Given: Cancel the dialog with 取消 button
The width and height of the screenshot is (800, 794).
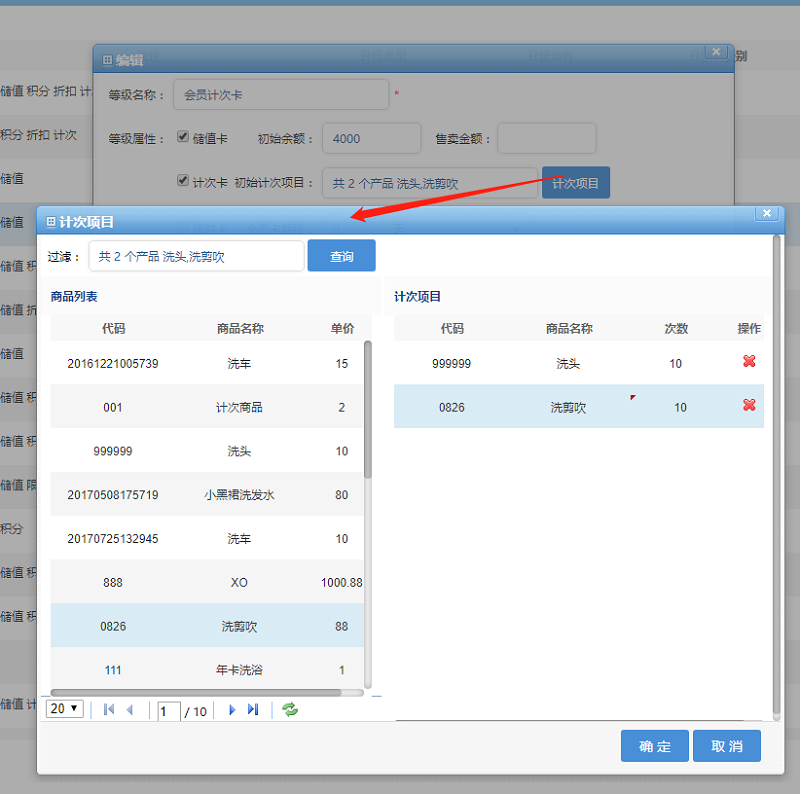Looking at the screenshot, I should click(727, 746).
